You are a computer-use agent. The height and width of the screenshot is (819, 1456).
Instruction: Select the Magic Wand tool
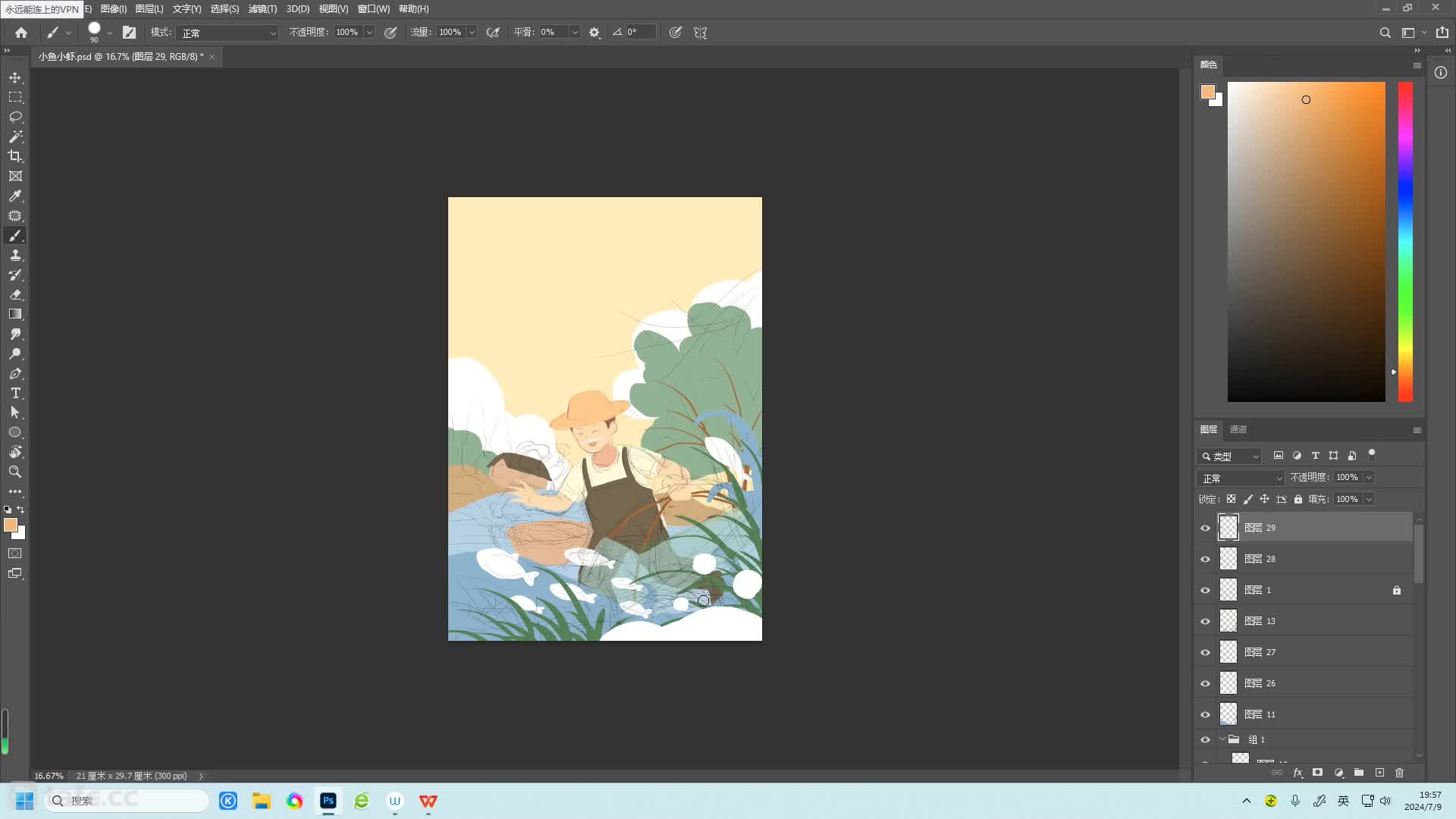coord(15,137)
